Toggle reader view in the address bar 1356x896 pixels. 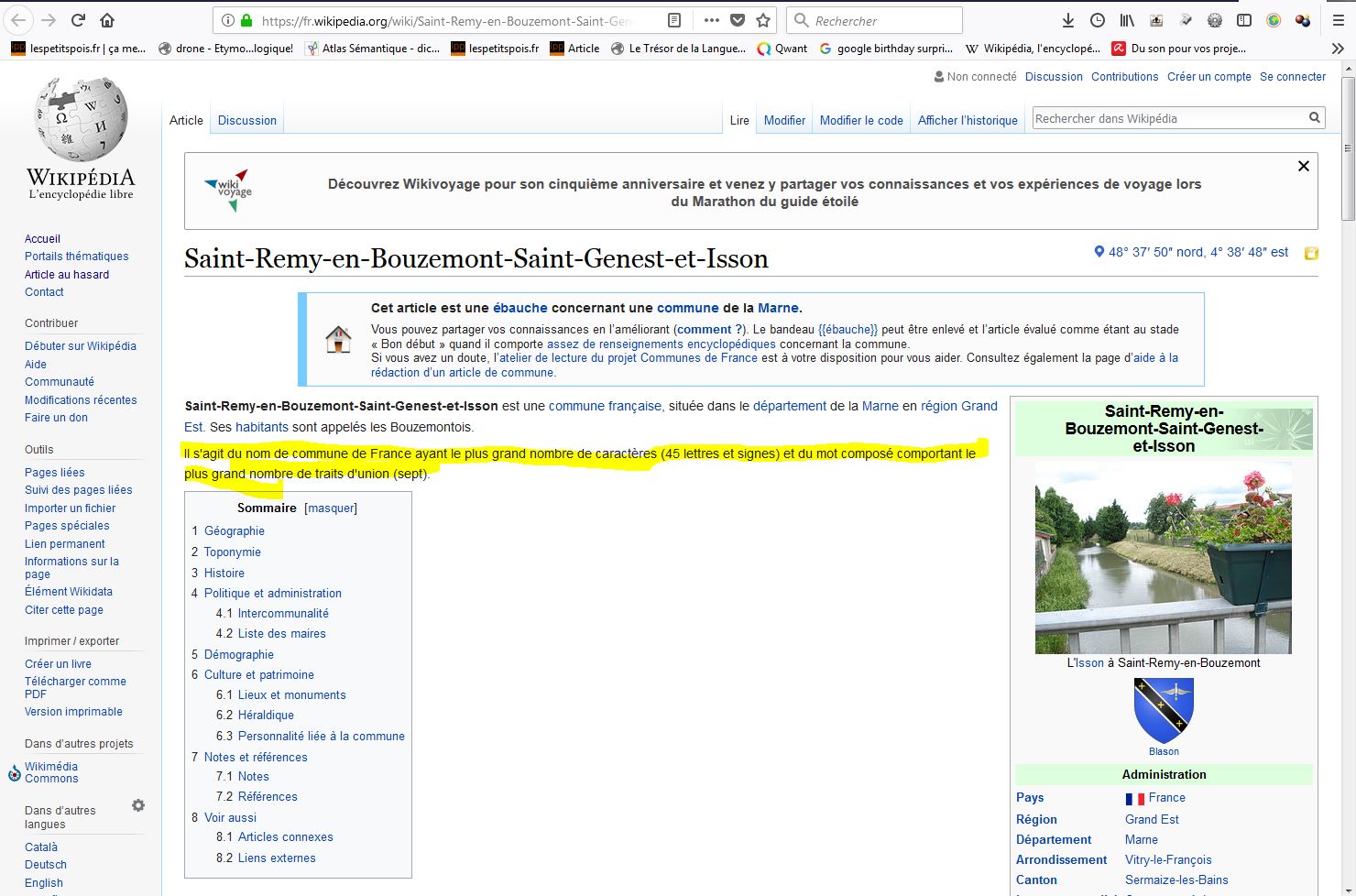(674, 20)
